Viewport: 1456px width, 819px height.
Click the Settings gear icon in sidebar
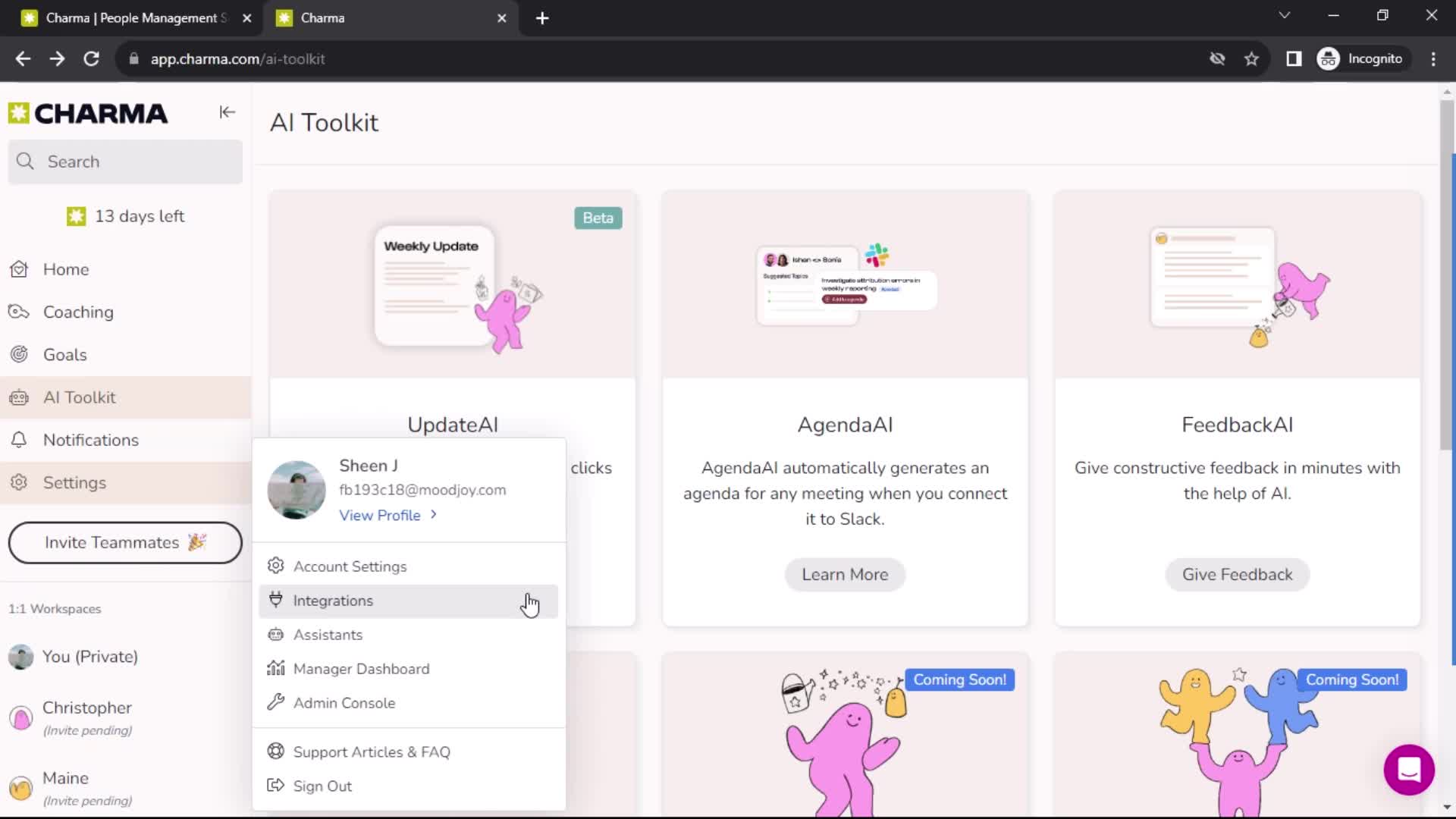click(x=19, y=482)
